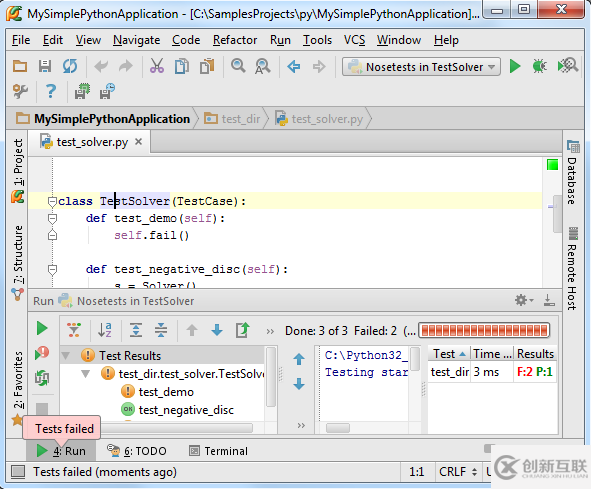Click the Synchronize icon in main toolbar
The height and width of the screenshot is (489, 591).
(x=70, y=66)
